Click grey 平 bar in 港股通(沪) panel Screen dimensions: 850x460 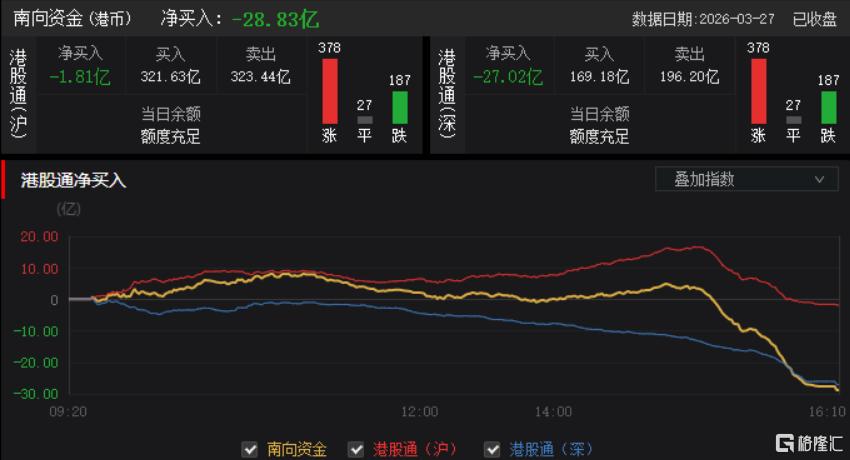(x=364, y=119)
